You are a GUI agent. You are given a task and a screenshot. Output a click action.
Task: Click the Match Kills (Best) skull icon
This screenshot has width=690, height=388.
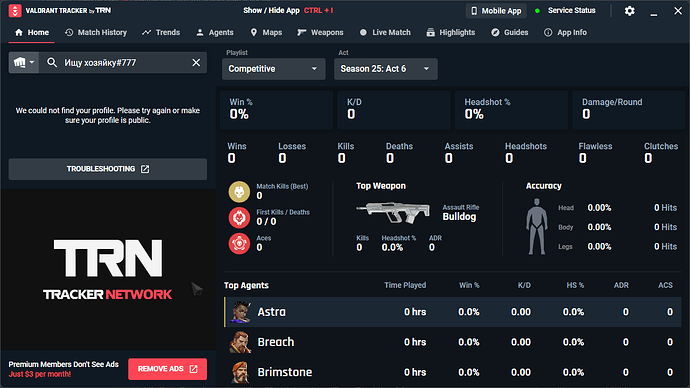239,192
